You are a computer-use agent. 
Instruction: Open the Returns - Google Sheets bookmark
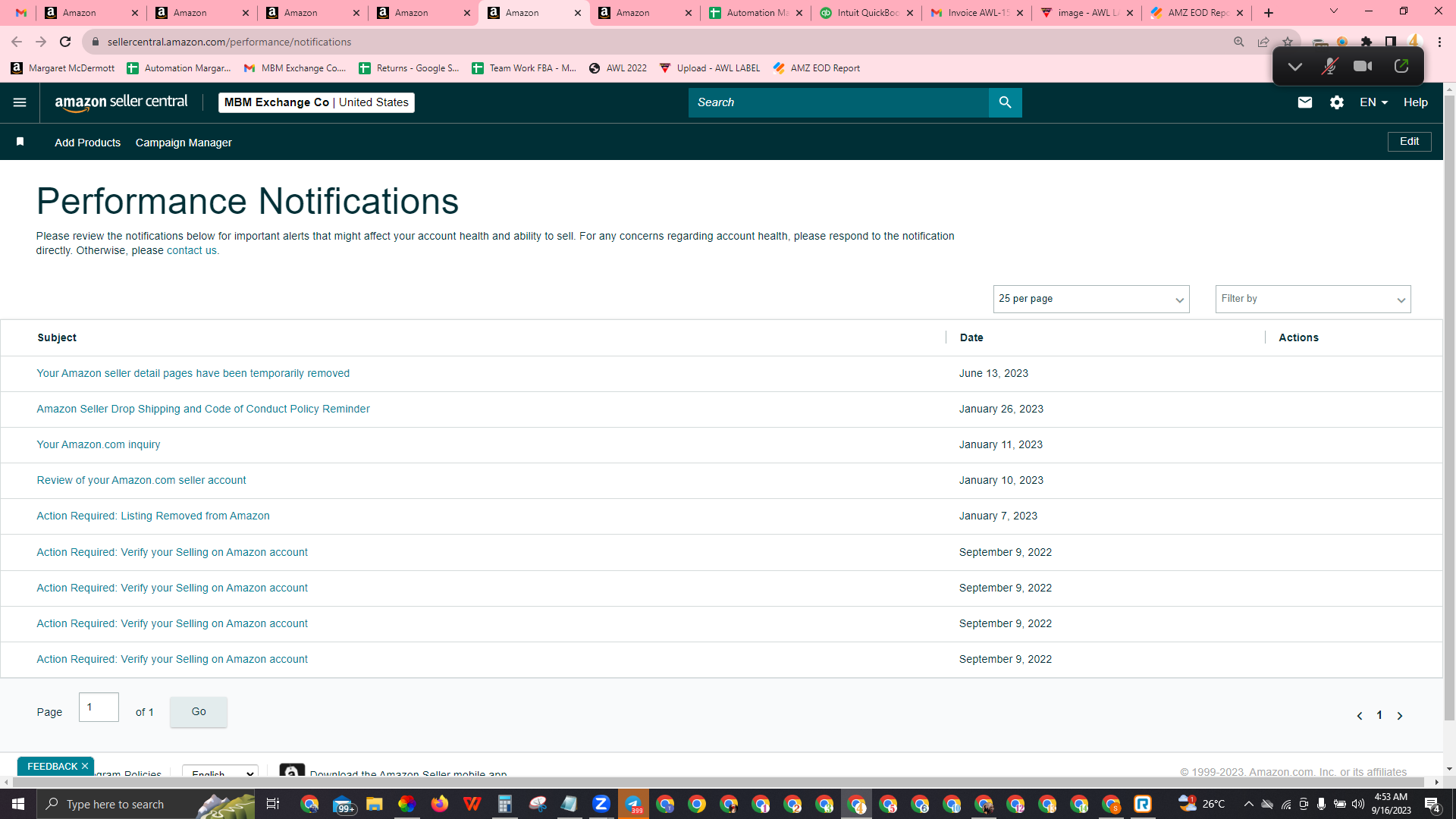tap(409, 68)
